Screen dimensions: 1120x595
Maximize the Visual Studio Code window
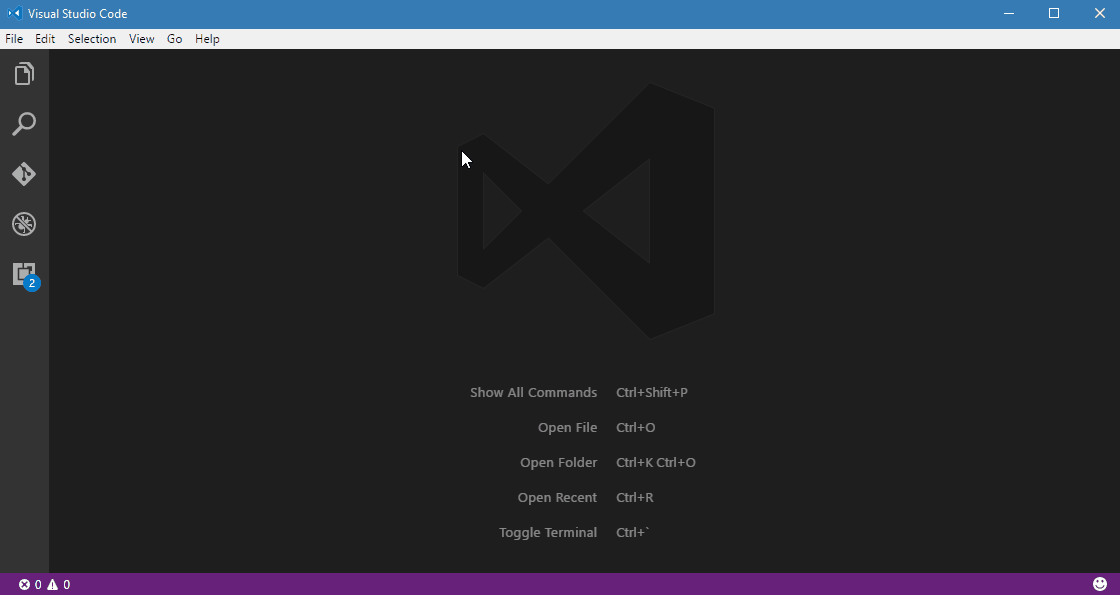click(x=1054, y=13)
